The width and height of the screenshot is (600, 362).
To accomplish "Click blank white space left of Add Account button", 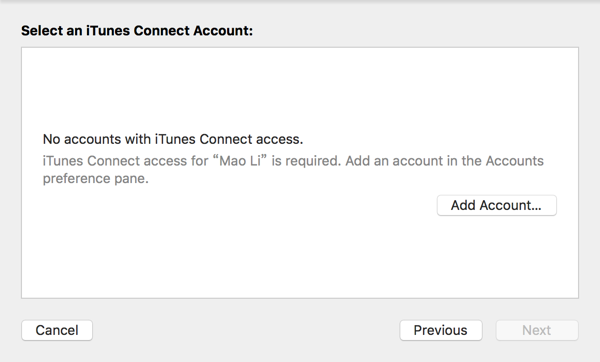I will pos(237,205).
